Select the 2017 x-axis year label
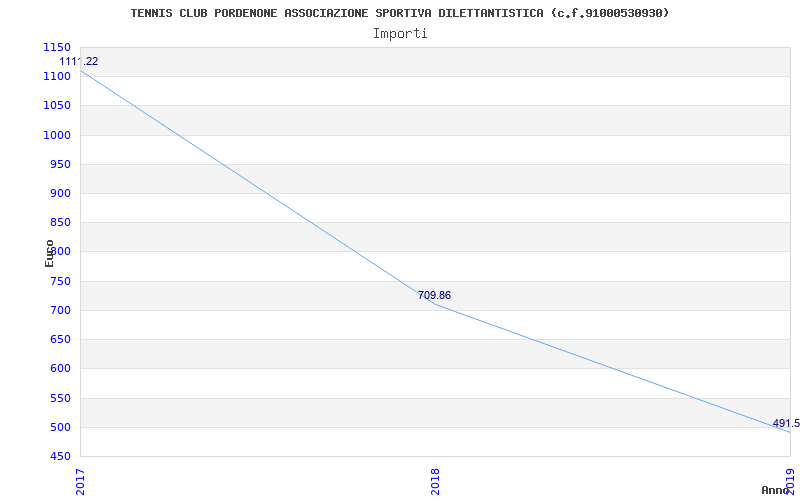 click(80, 482)
